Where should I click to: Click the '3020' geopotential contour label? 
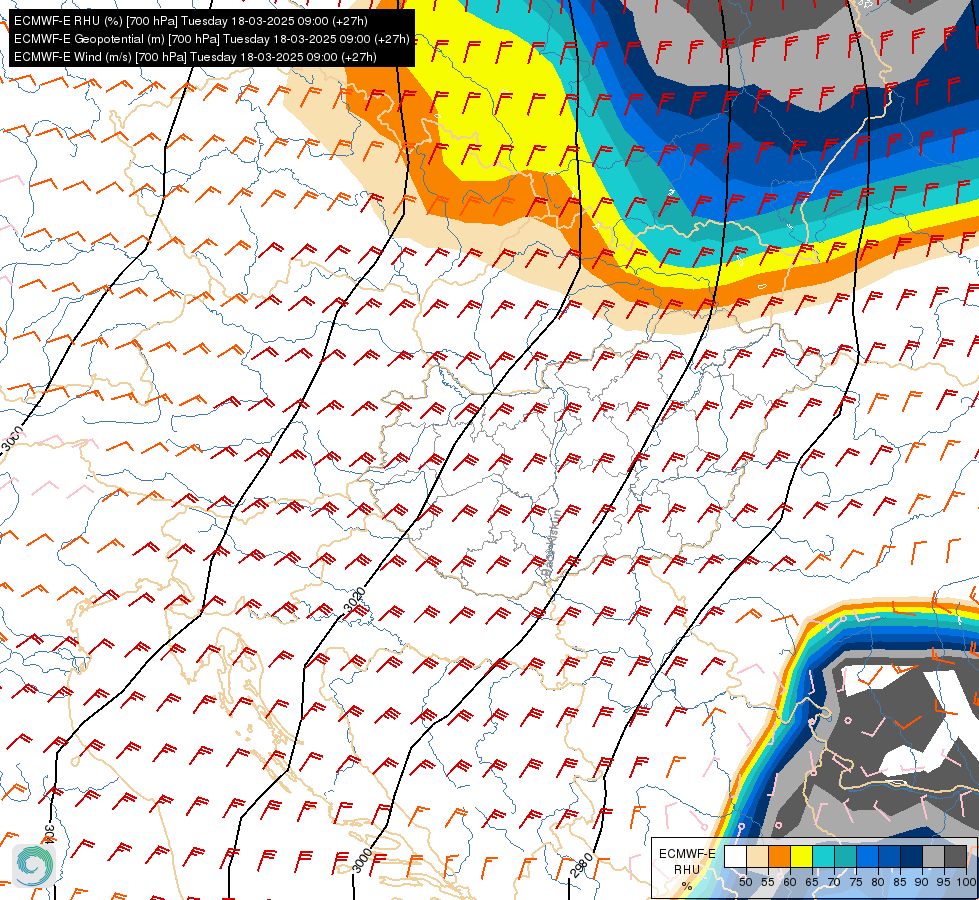click(x=354, y=600)
